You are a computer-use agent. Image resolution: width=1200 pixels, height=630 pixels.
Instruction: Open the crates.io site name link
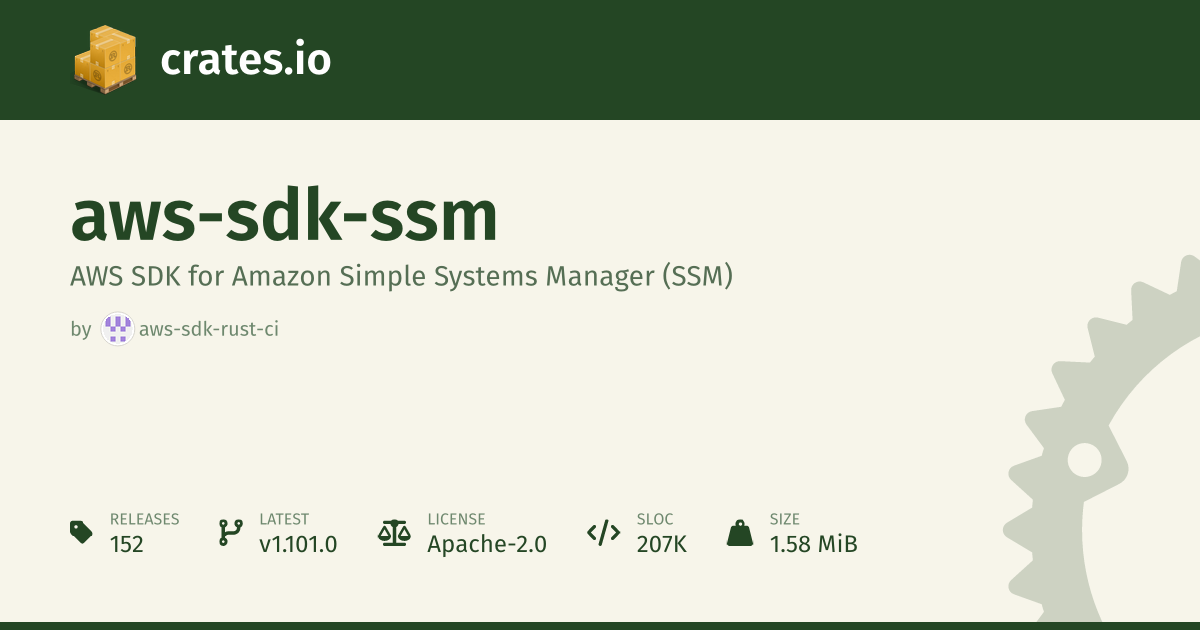coord(245,60)
